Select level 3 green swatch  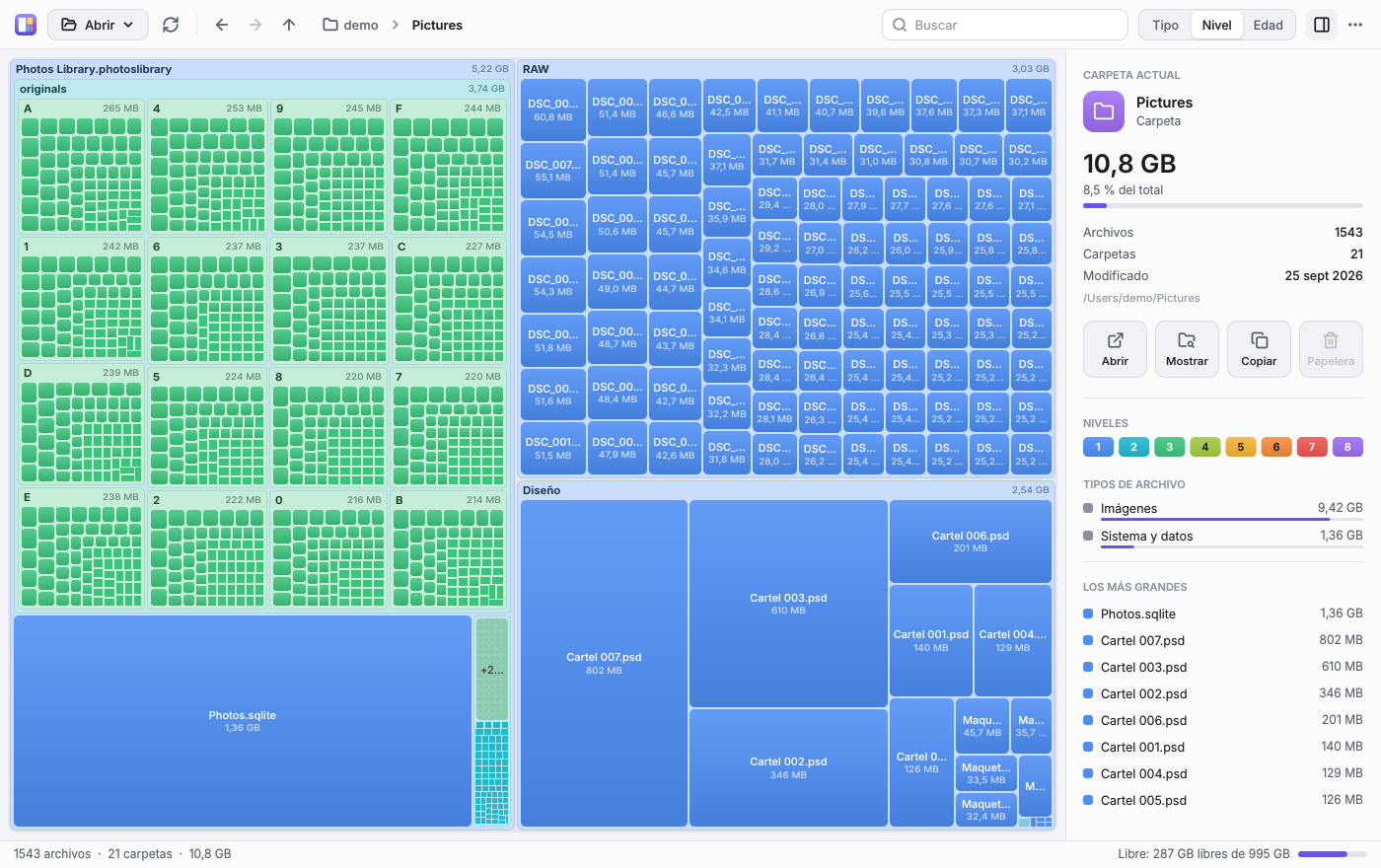[x=1169, y=447]
